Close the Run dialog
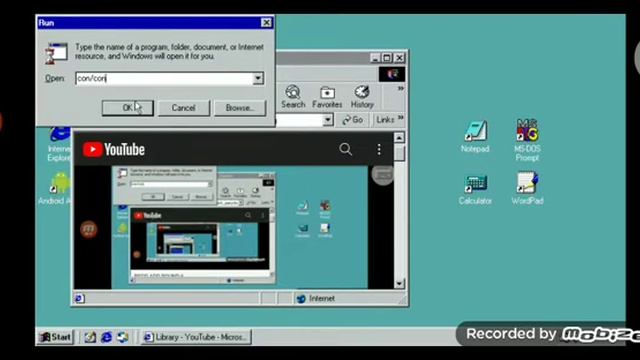 (266, 23)
